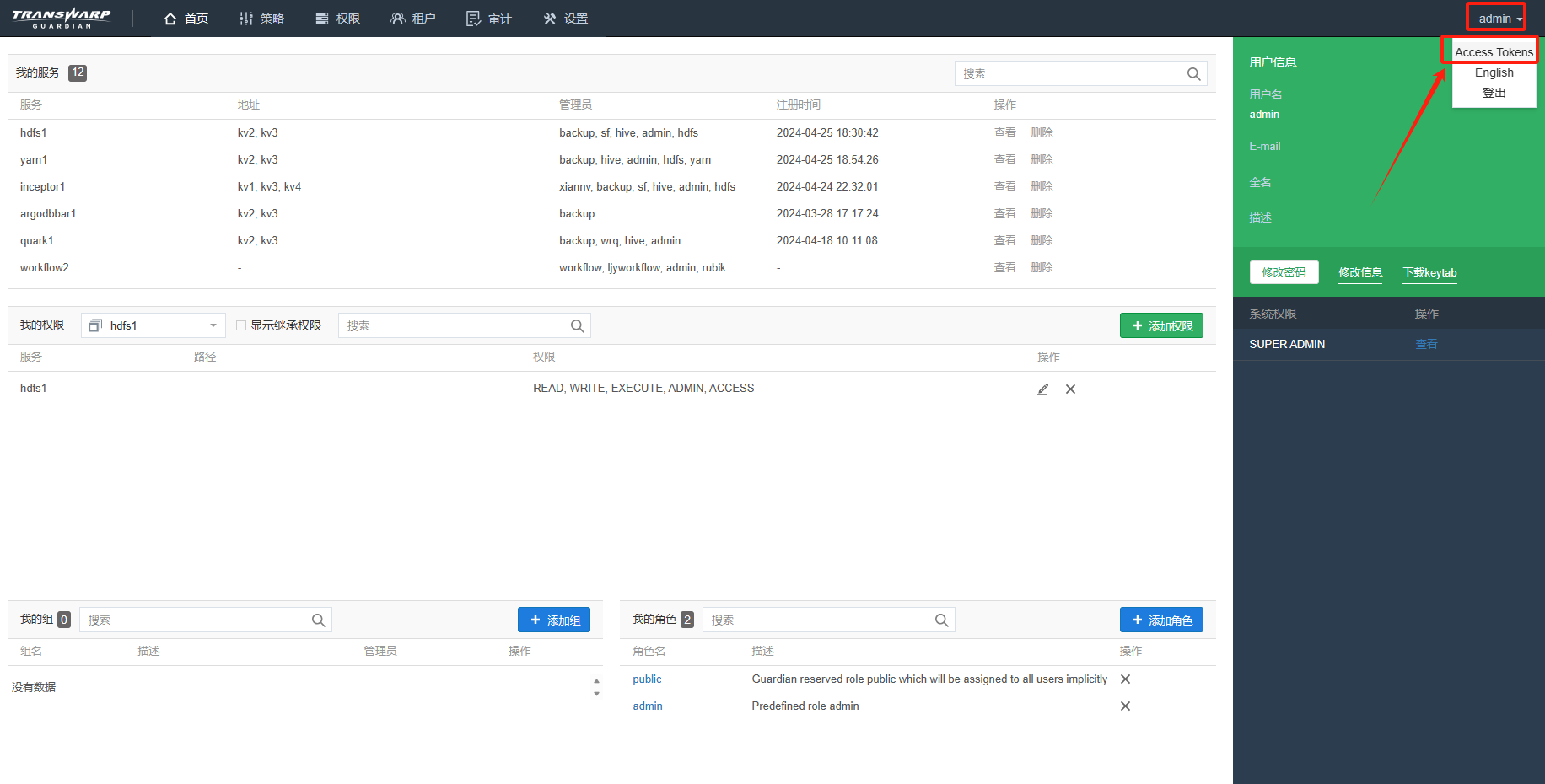The height and width of the screenshot is (784, 1545).
Task: Open the 审计 audit menu
Action: (489, 19)
